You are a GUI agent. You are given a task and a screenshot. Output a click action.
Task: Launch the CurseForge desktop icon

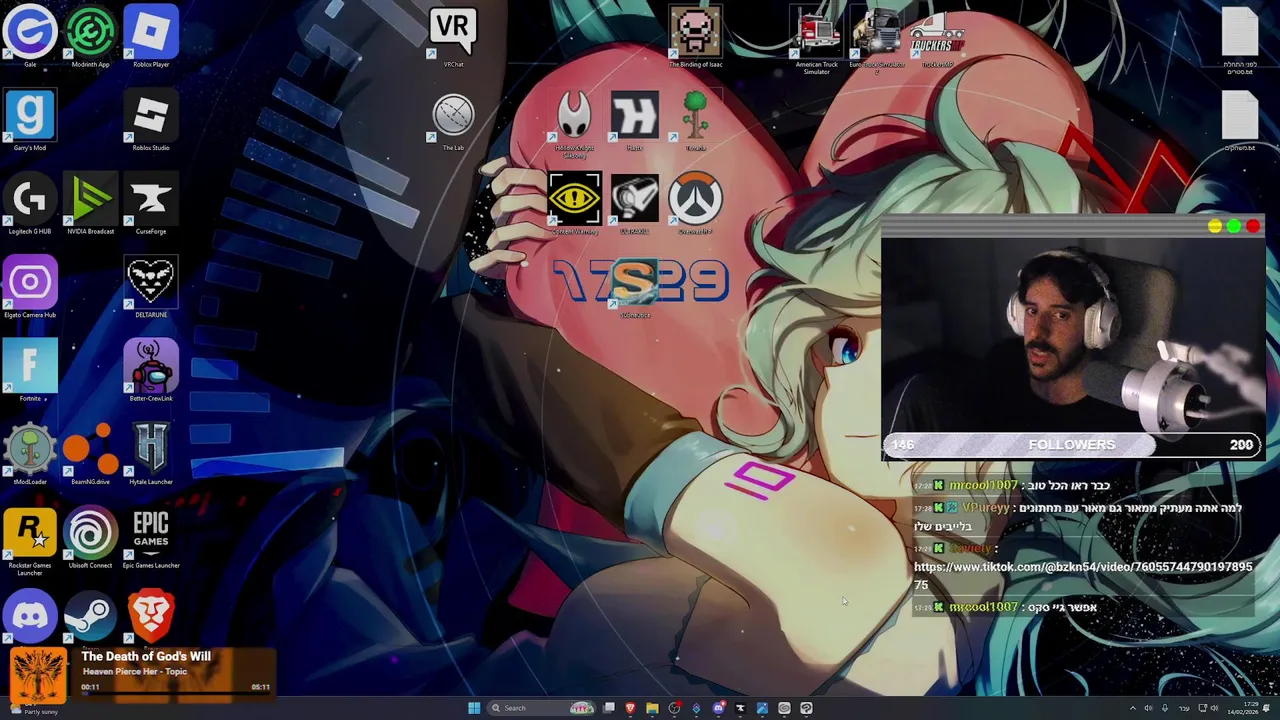click(x=151, y=203)
